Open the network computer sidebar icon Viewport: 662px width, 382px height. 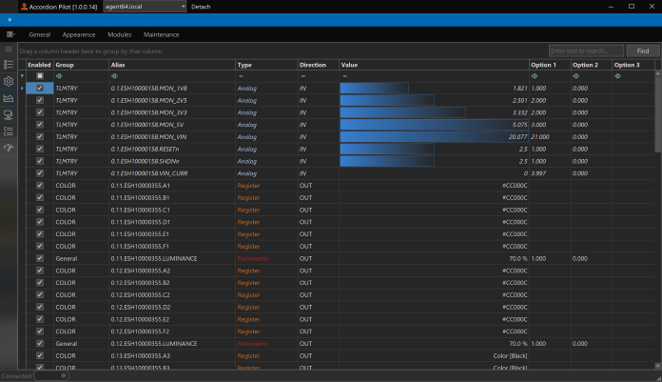[8, 115]
